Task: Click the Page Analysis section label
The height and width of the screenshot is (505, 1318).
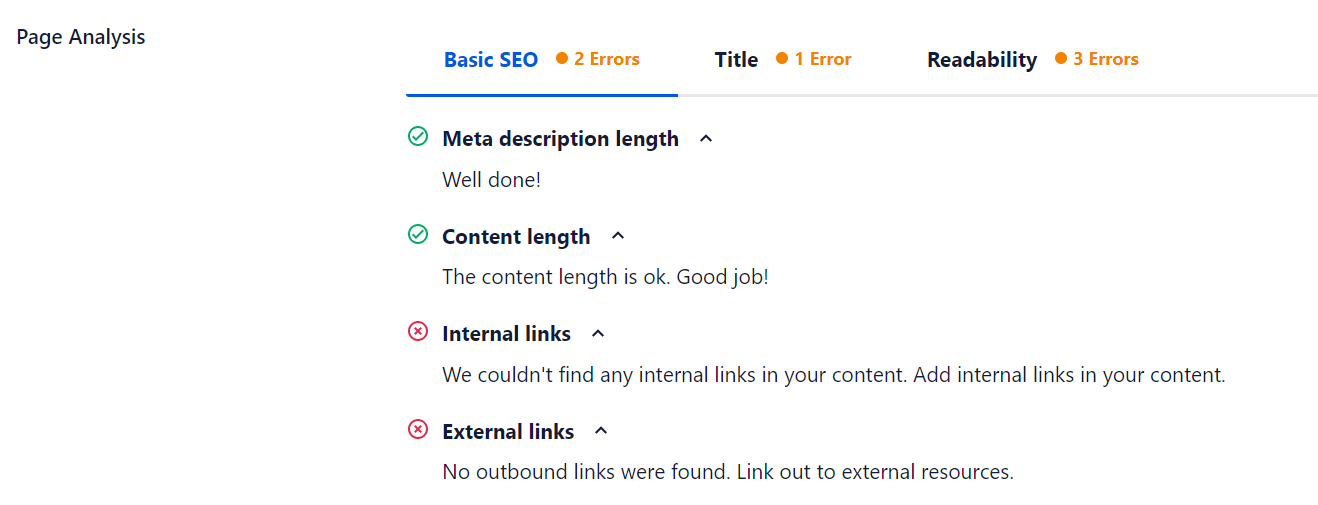Action: 81,37
